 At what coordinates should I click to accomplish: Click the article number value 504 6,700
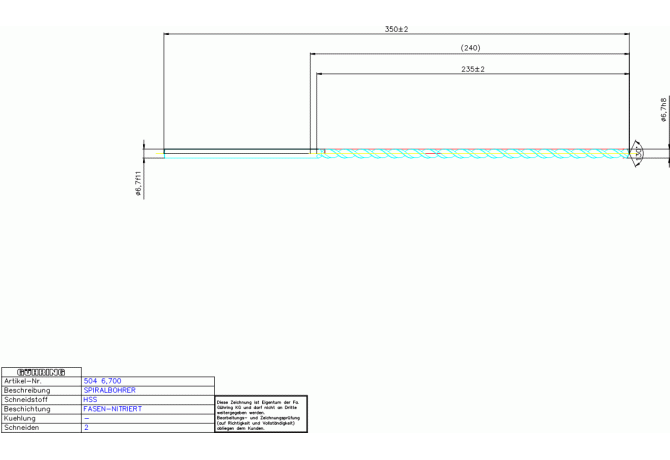pyautogui.click(x=103, y=381)
